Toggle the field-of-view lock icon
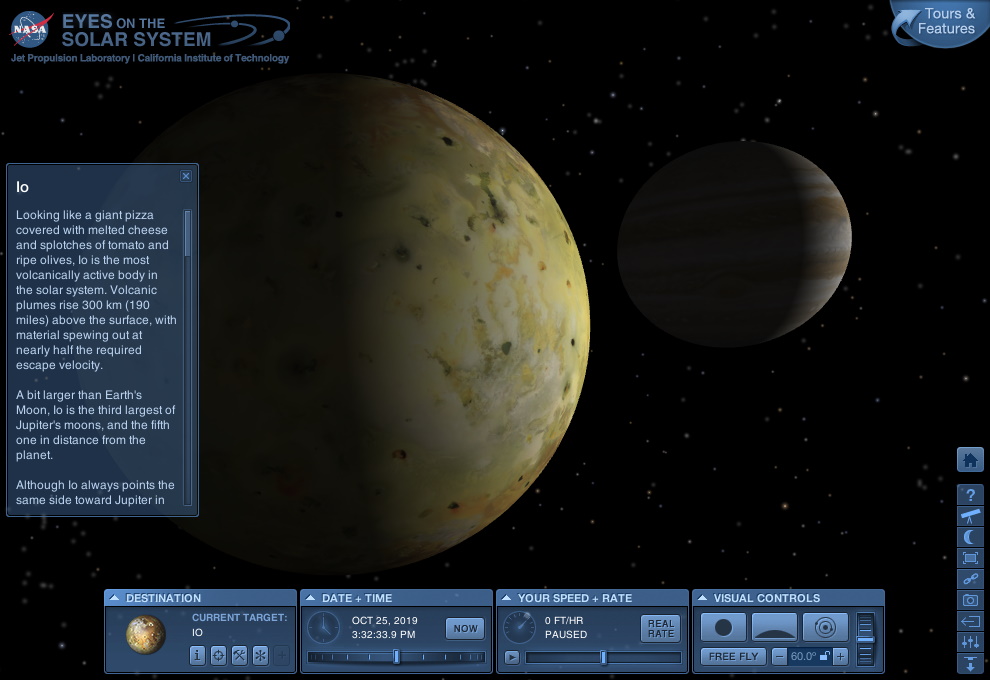Image resolution: width=990 pixels, height=680 pixels. point(824,657)
